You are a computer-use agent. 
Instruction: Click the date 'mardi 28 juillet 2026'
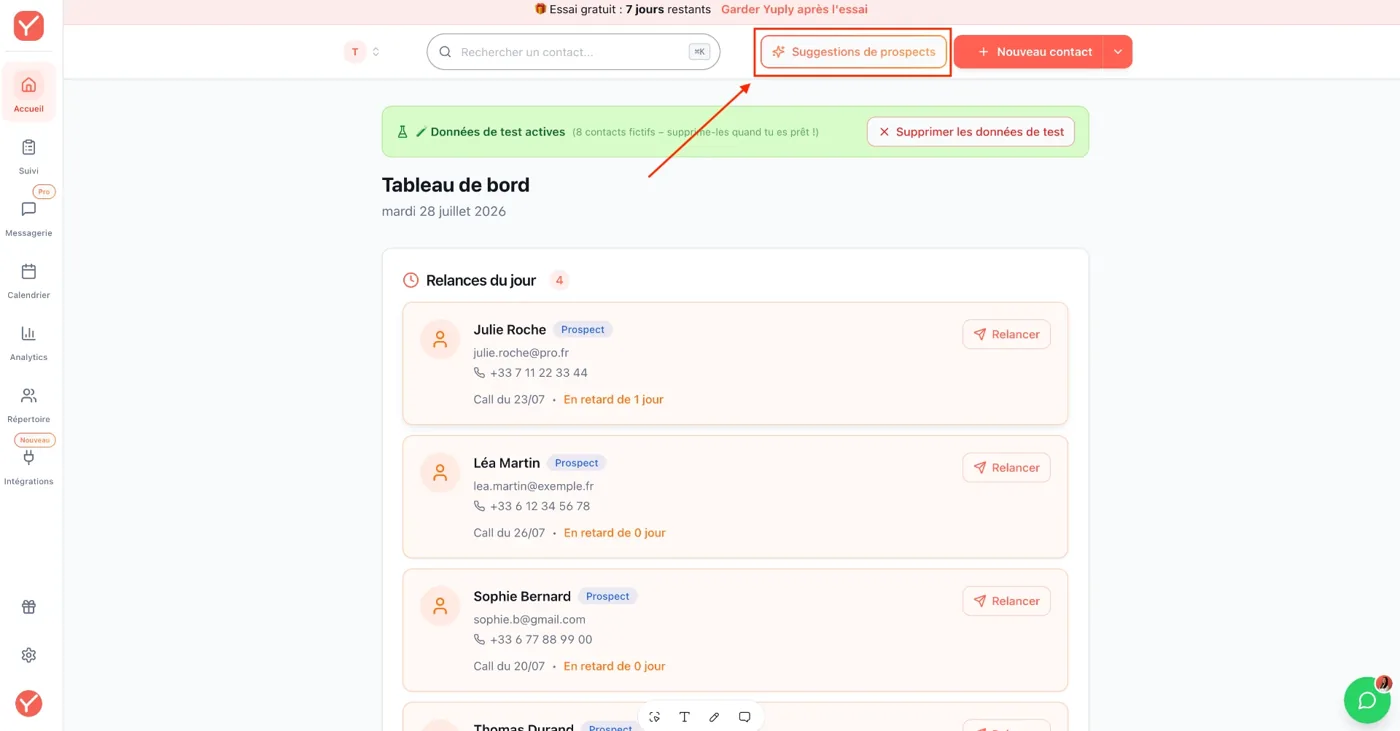(444, 211)
